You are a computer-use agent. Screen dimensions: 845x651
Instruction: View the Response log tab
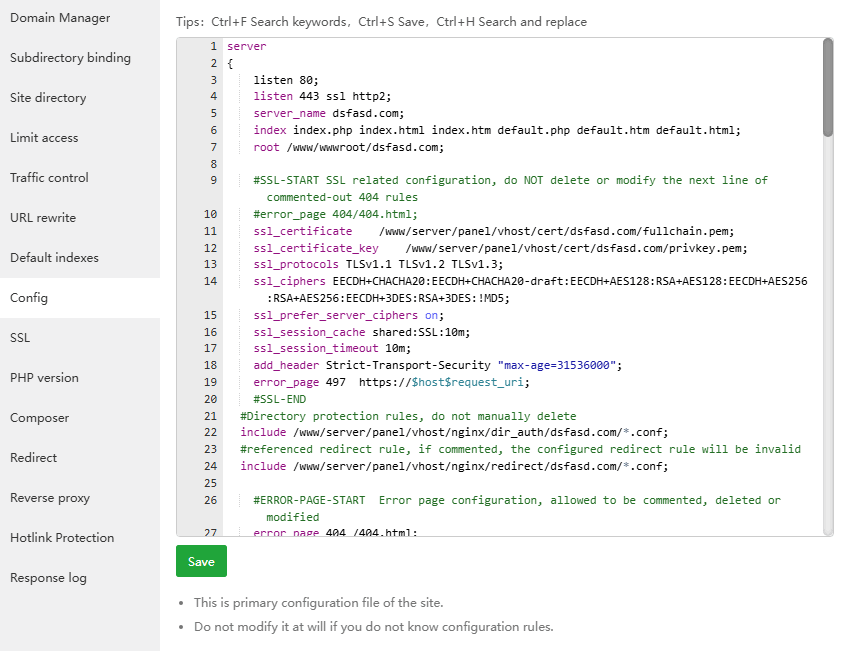[x=48, y=578]
